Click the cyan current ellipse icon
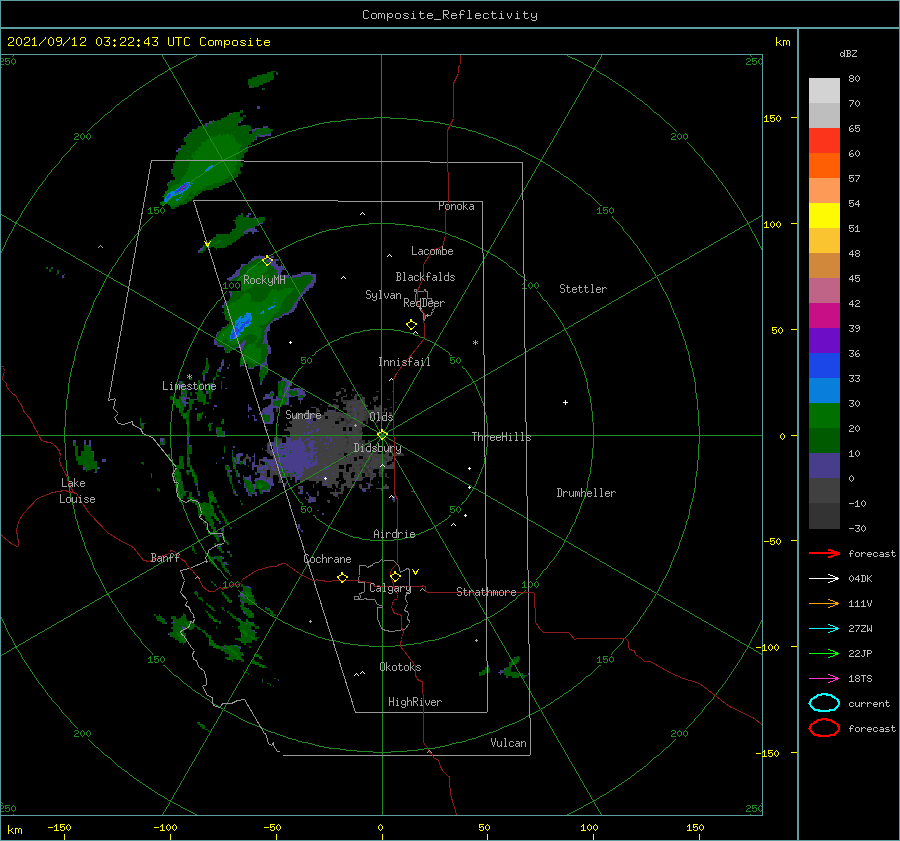The image size is (900, 841). [824, 703]
